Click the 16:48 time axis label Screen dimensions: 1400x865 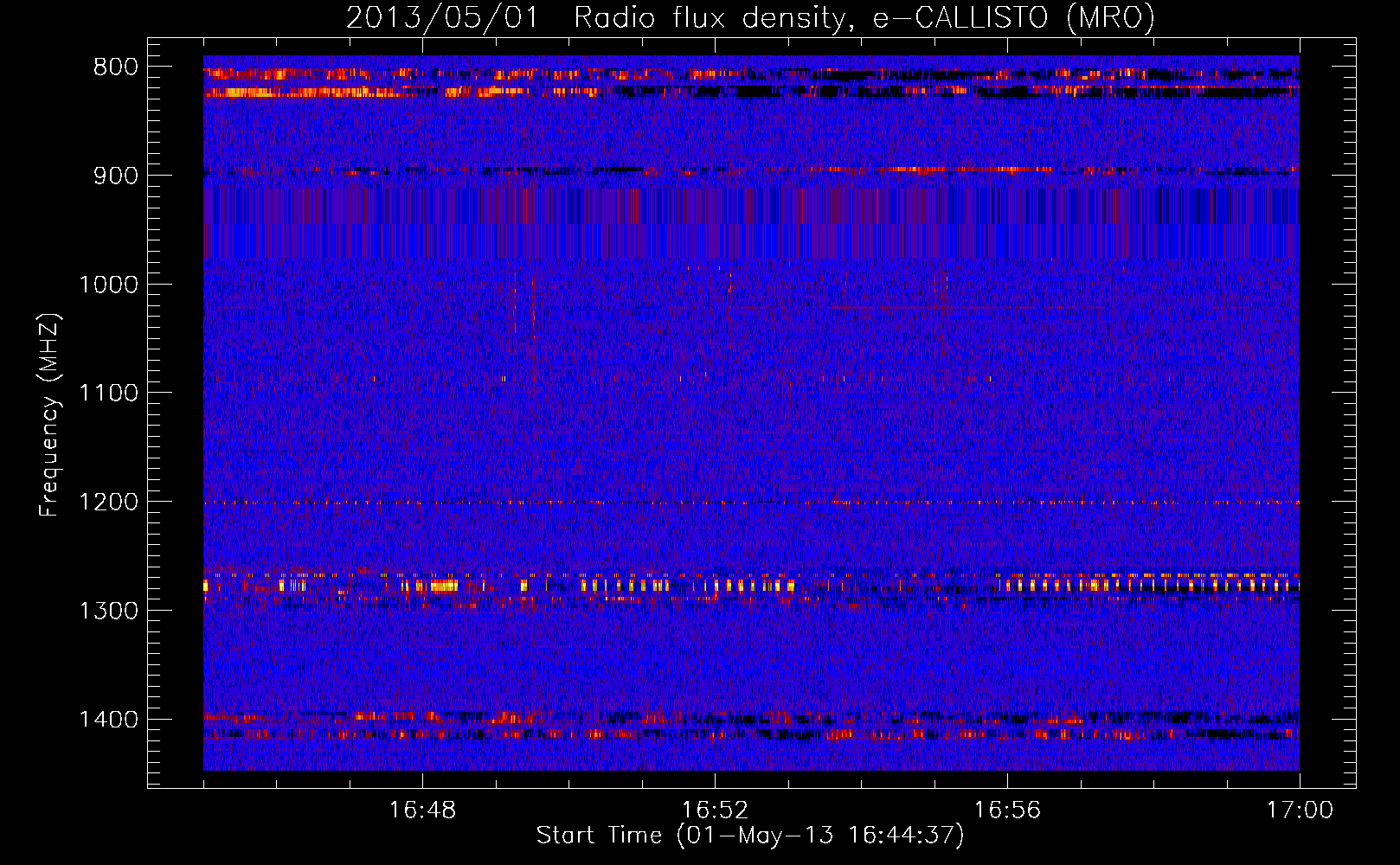pos(422,811)
